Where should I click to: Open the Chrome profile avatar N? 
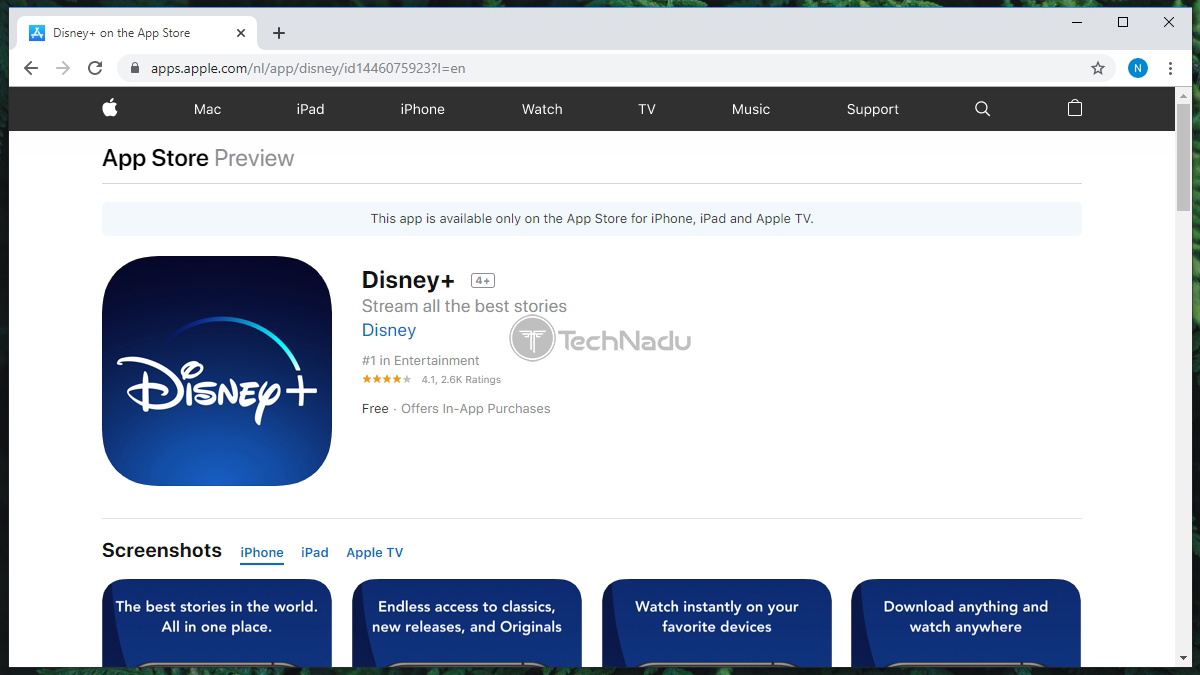(x=1138, y=68)
